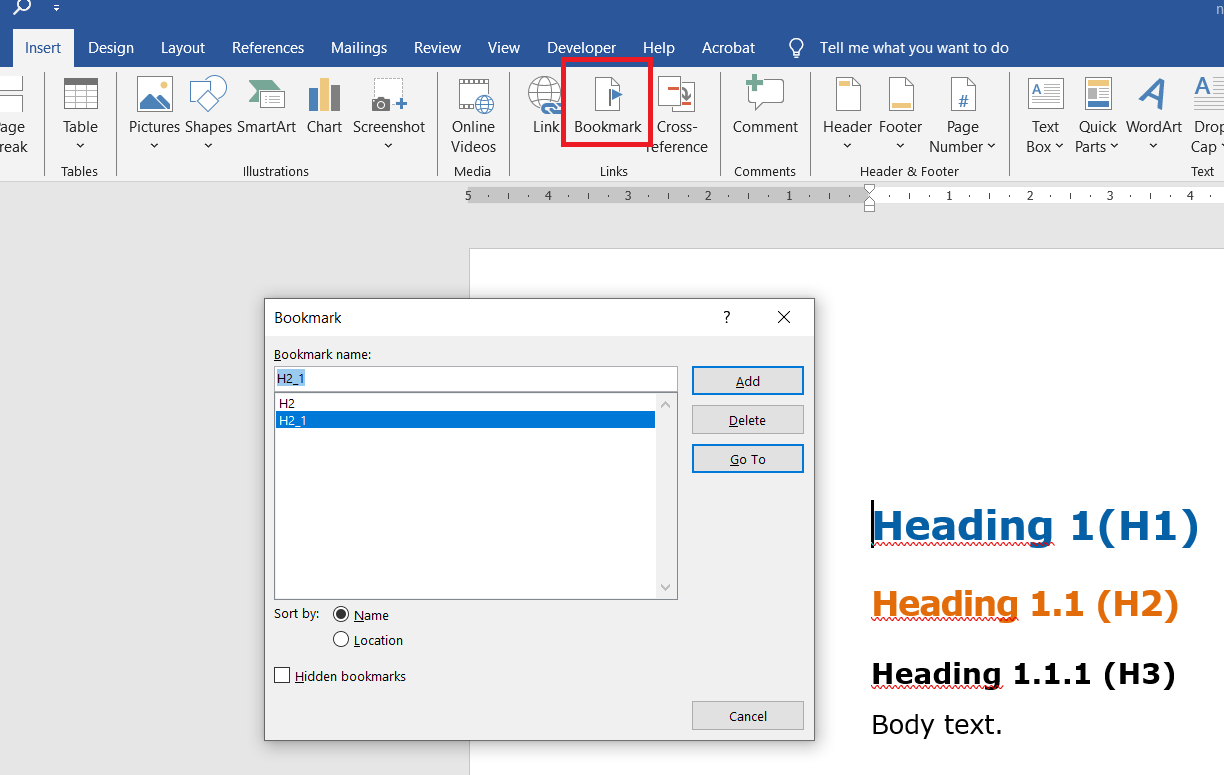Image resolution: width=1224 pixels, height=775 pixels.
Task: Go to the References tab
Action: pos(268,48)
